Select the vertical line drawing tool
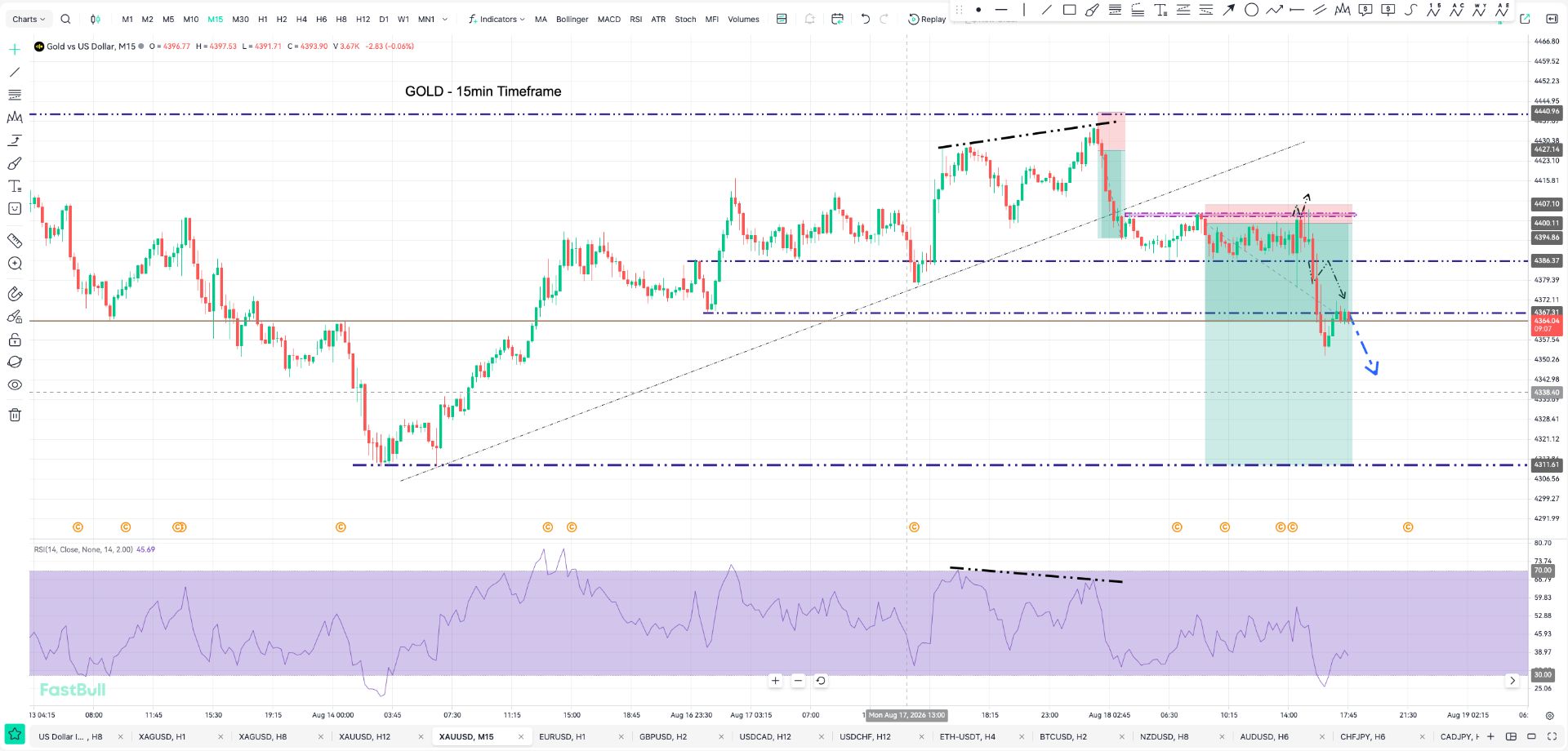Viewport: 1568px width, 751px height. pos(1024,10)
